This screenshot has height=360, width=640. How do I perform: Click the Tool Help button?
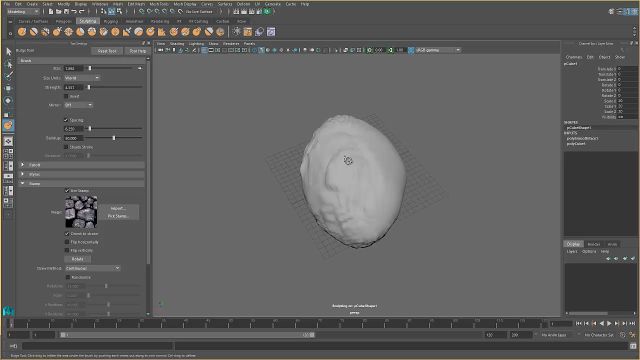tap(138, 51)
